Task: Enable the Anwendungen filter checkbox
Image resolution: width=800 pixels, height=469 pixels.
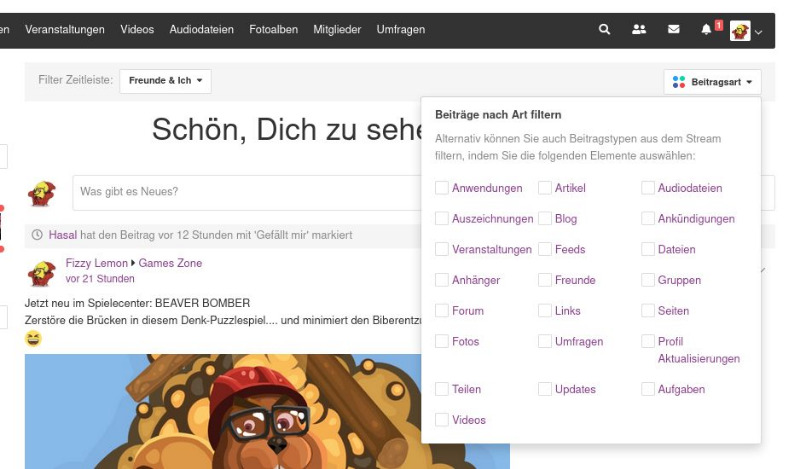Action: coord(442,188)
